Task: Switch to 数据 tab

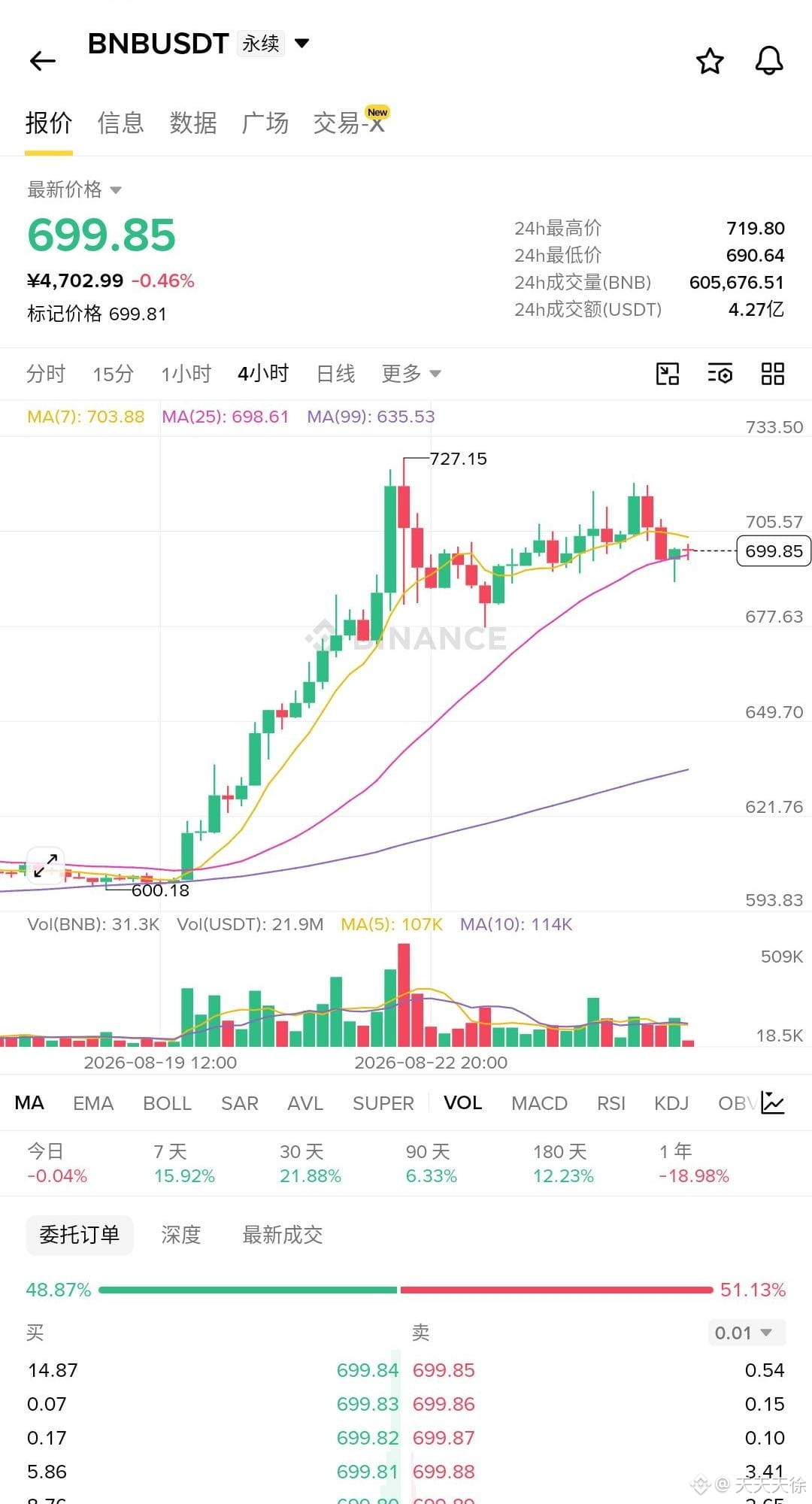Action: click(x=193, y=123)
